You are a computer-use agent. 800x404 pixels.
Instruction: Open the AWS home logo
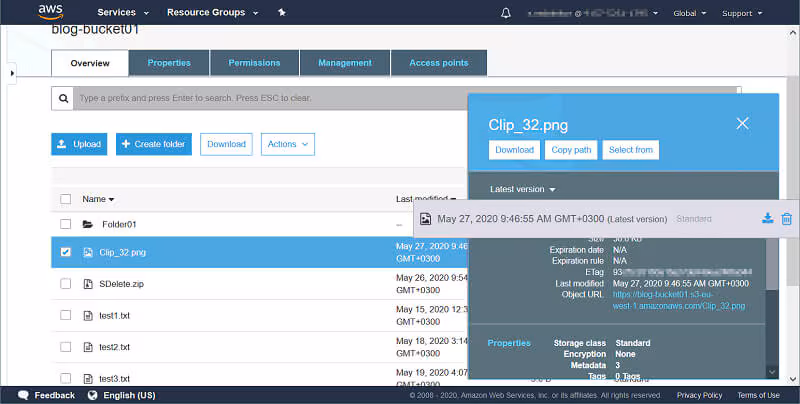pos(51,11)
